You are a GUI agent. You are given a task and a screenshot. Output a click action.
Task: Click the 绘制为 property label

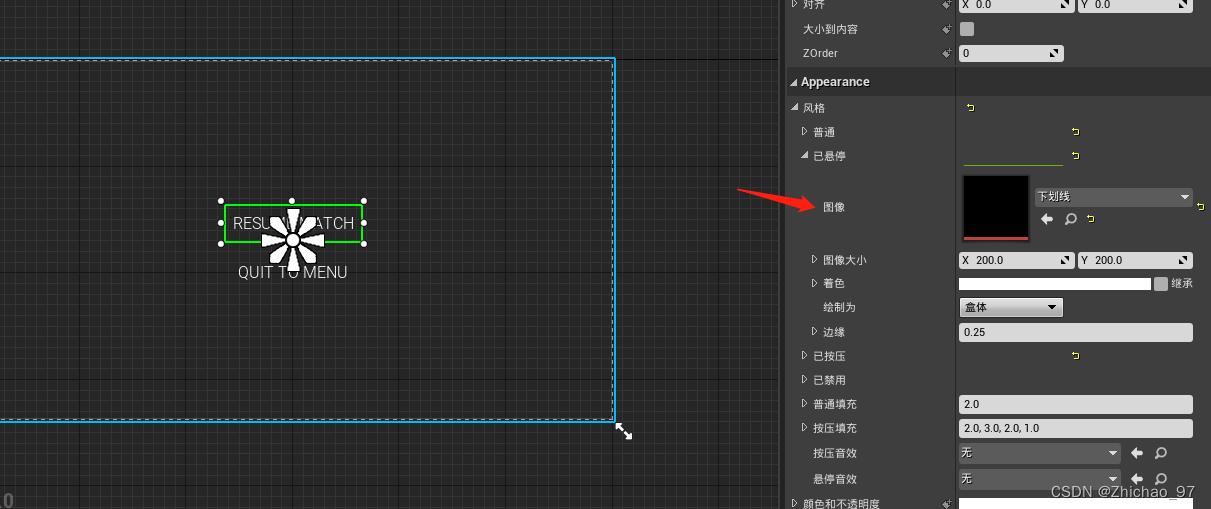coord(839,307)
